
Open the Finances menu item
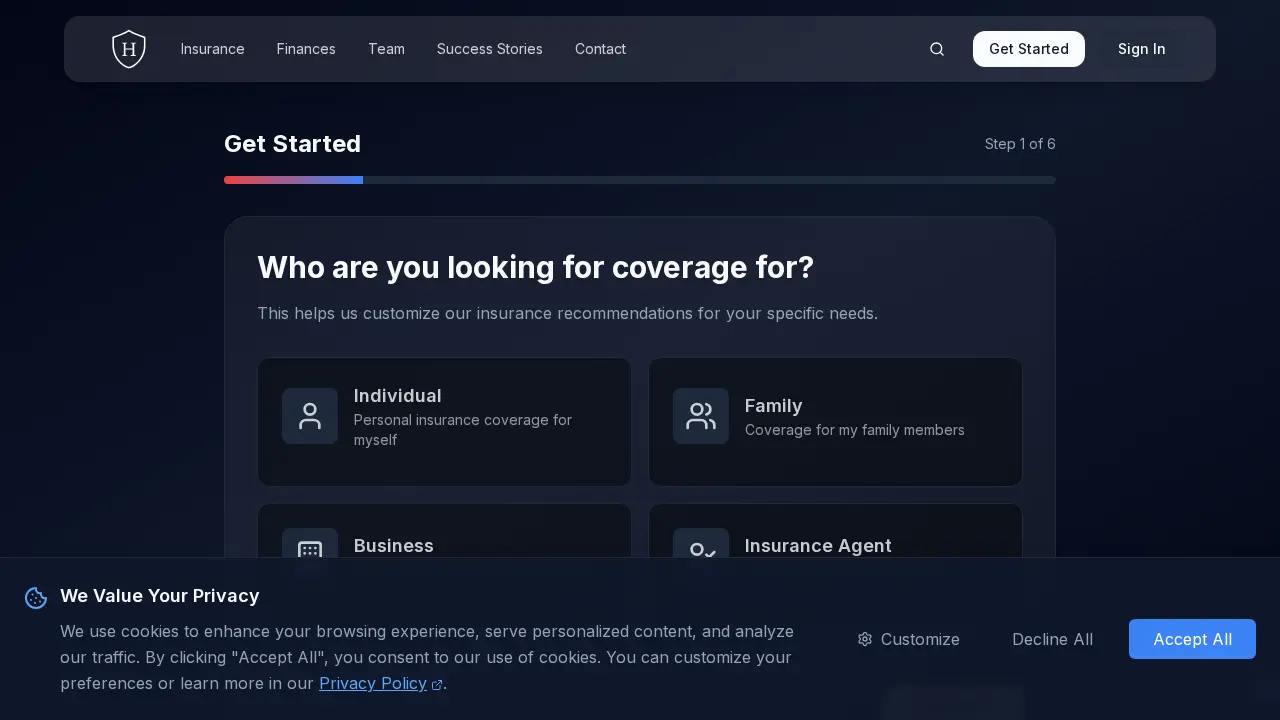pos(306,49)
